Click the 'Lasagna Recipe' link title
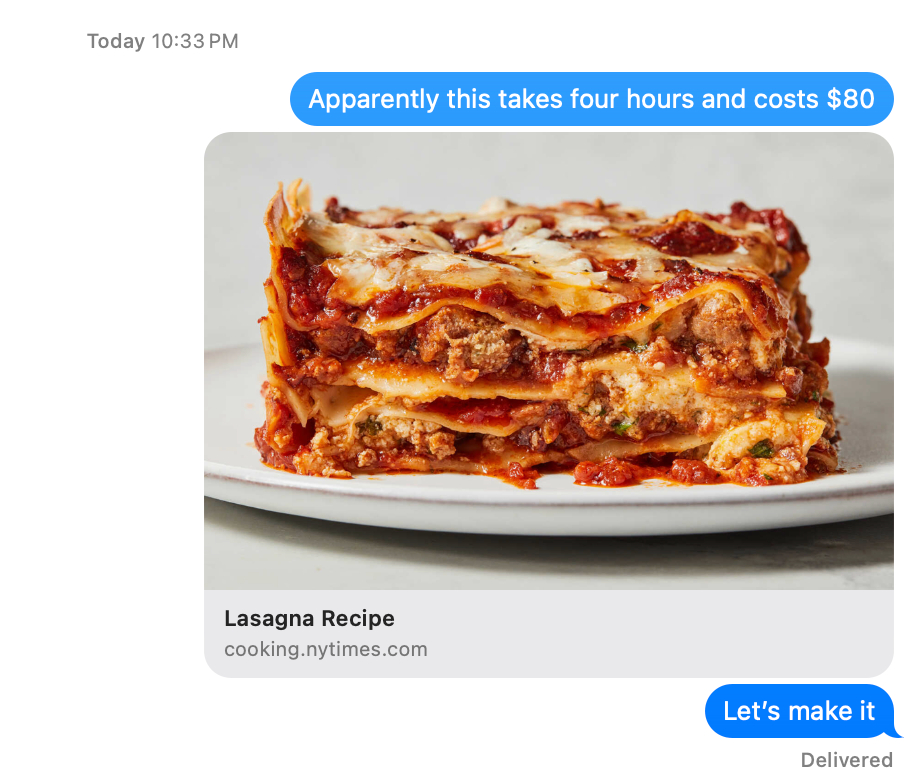 [x=309, y=618]
